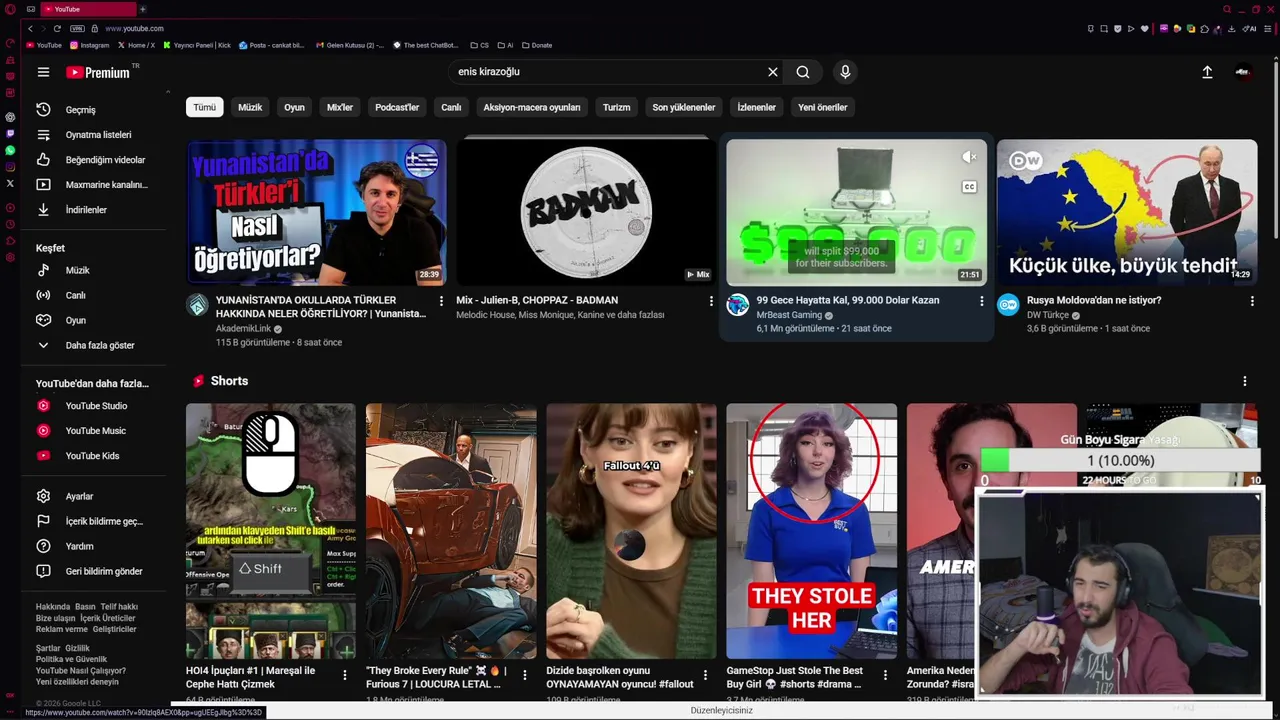Select the Aksiyon-macera oyunları chip
Viewport: 1280px width, 720px height.
click(x=532, y=107)
